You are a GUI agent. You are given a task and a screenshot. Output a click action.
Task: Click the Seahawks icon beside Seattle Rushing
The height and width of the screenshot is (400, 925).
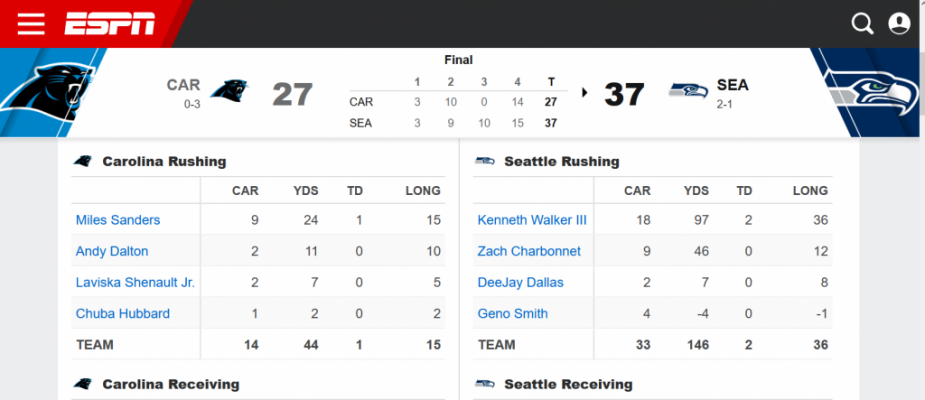tap(485, 161)
